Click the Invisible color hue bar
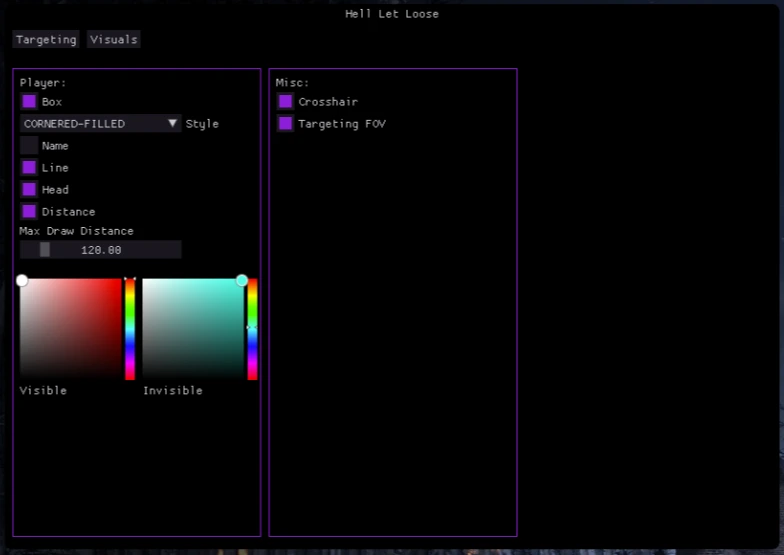 [x=252, y=328]
